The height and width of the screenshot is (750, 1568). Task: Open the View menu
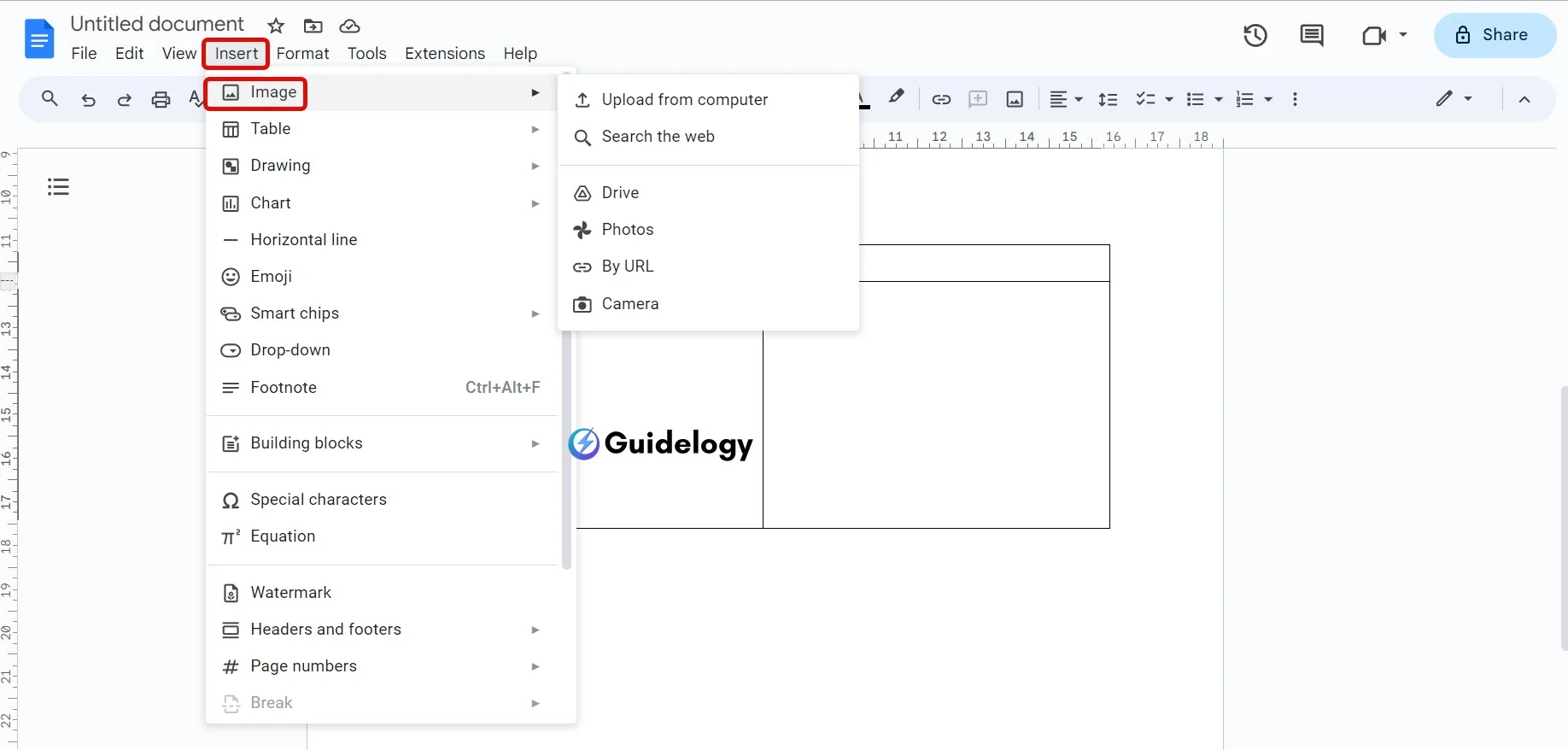point(179,53)
